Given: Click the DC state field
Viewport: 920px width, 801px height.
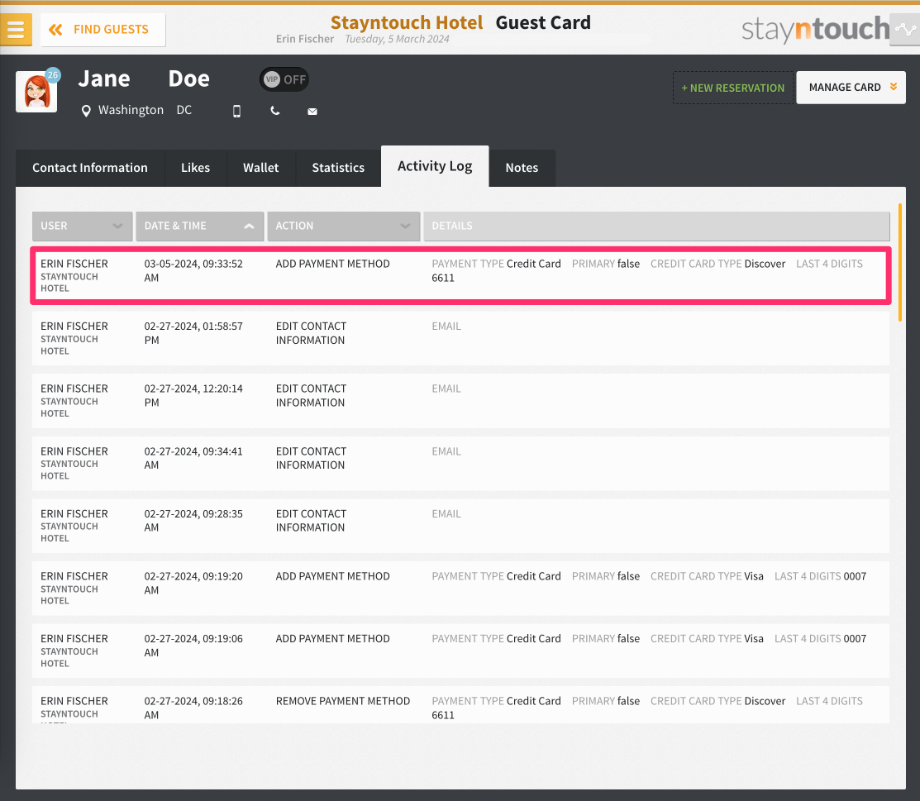Looking at the screenshot, I should [x=184, y=110].
